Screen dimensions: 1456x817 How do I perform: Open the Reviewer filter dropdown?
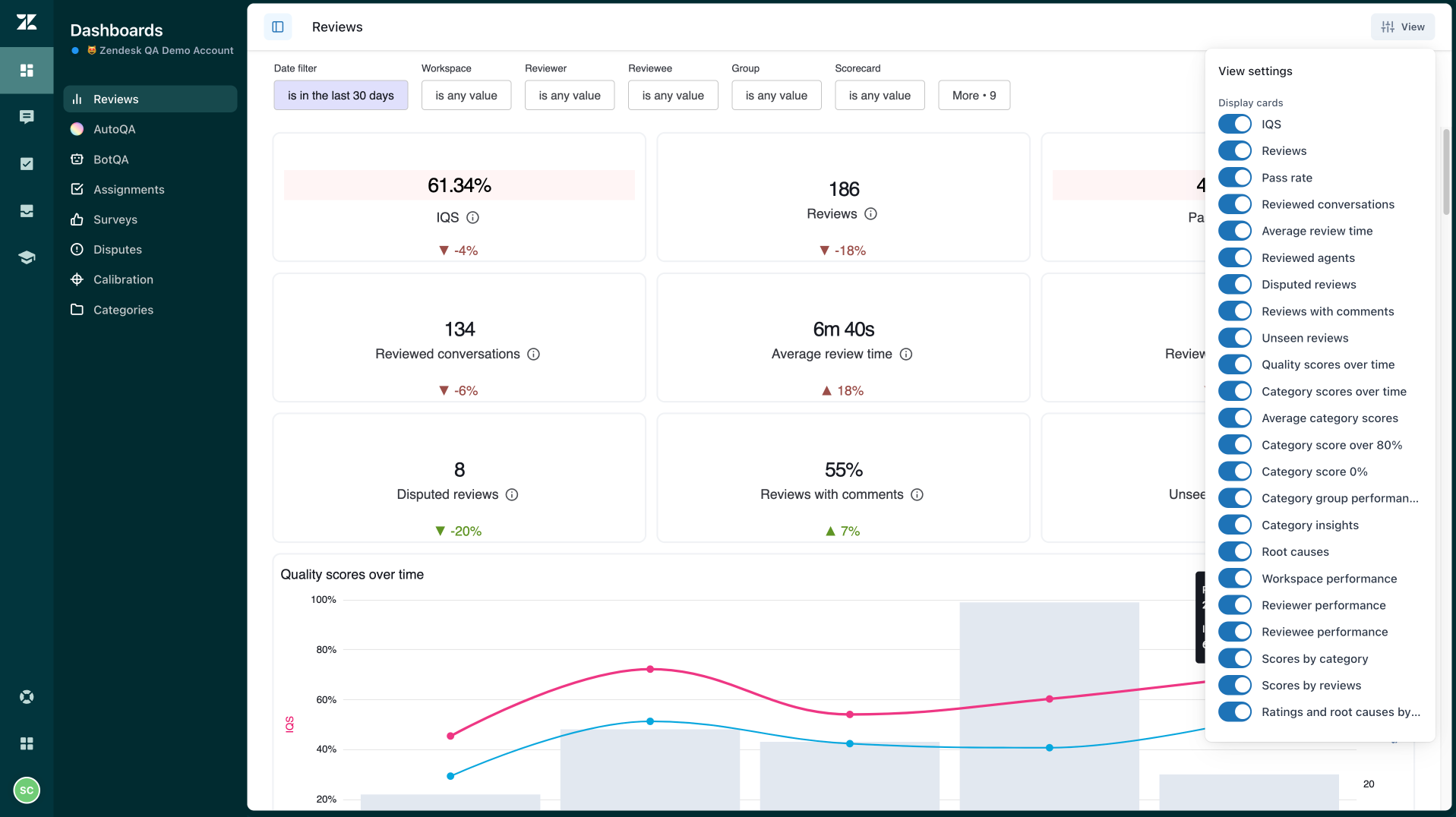pyautogui.click(x=570, y=95)
